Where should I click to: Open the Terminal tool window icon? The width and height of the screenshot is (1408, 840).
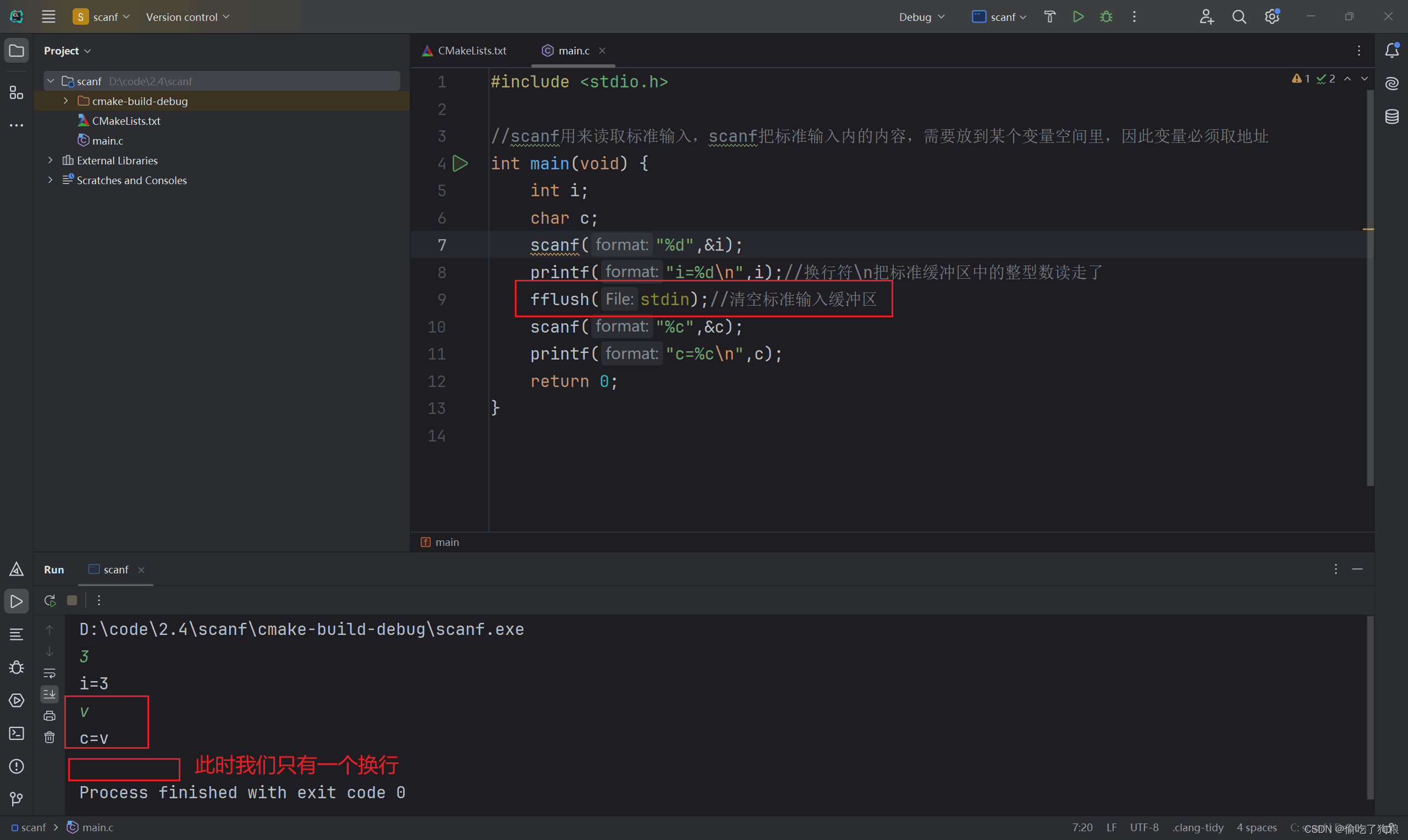click(16, 733)
